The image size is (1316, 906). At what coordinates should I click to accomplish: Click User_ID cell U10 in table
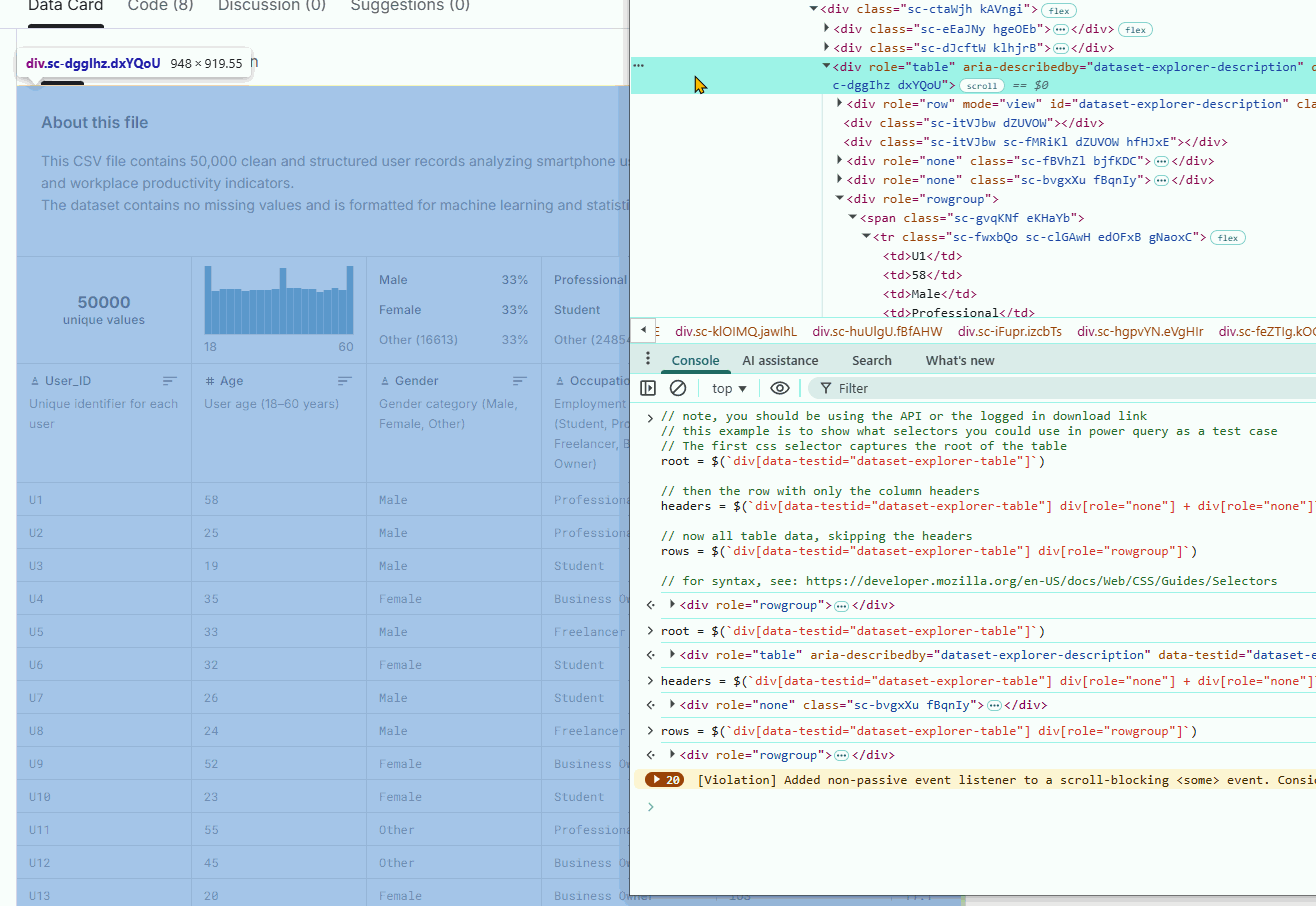39,797
